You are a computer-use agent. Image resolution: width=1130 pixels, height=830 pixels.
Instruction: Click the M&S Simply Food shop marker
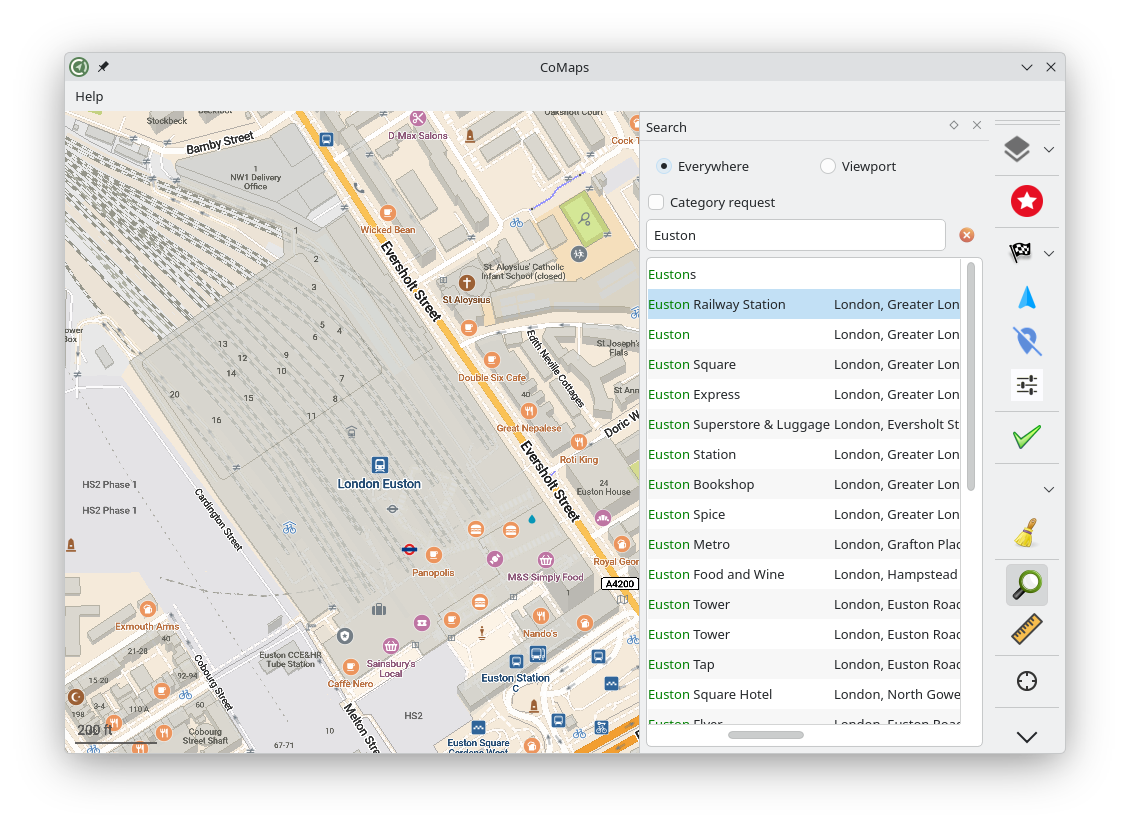coord(546,560)
